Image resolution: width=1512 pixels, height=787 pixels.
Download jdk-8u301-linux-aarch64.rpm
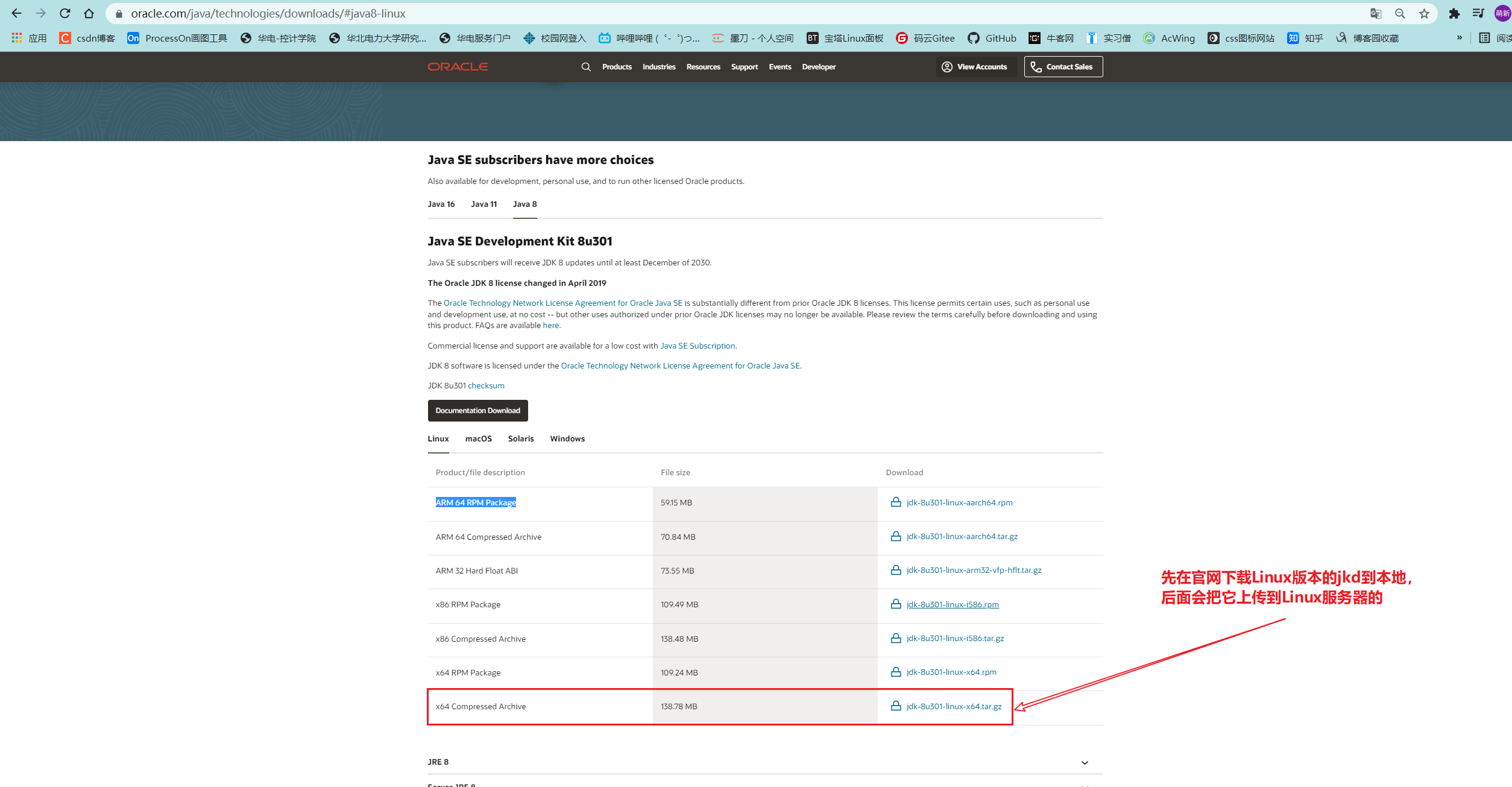tap(959, 503)
